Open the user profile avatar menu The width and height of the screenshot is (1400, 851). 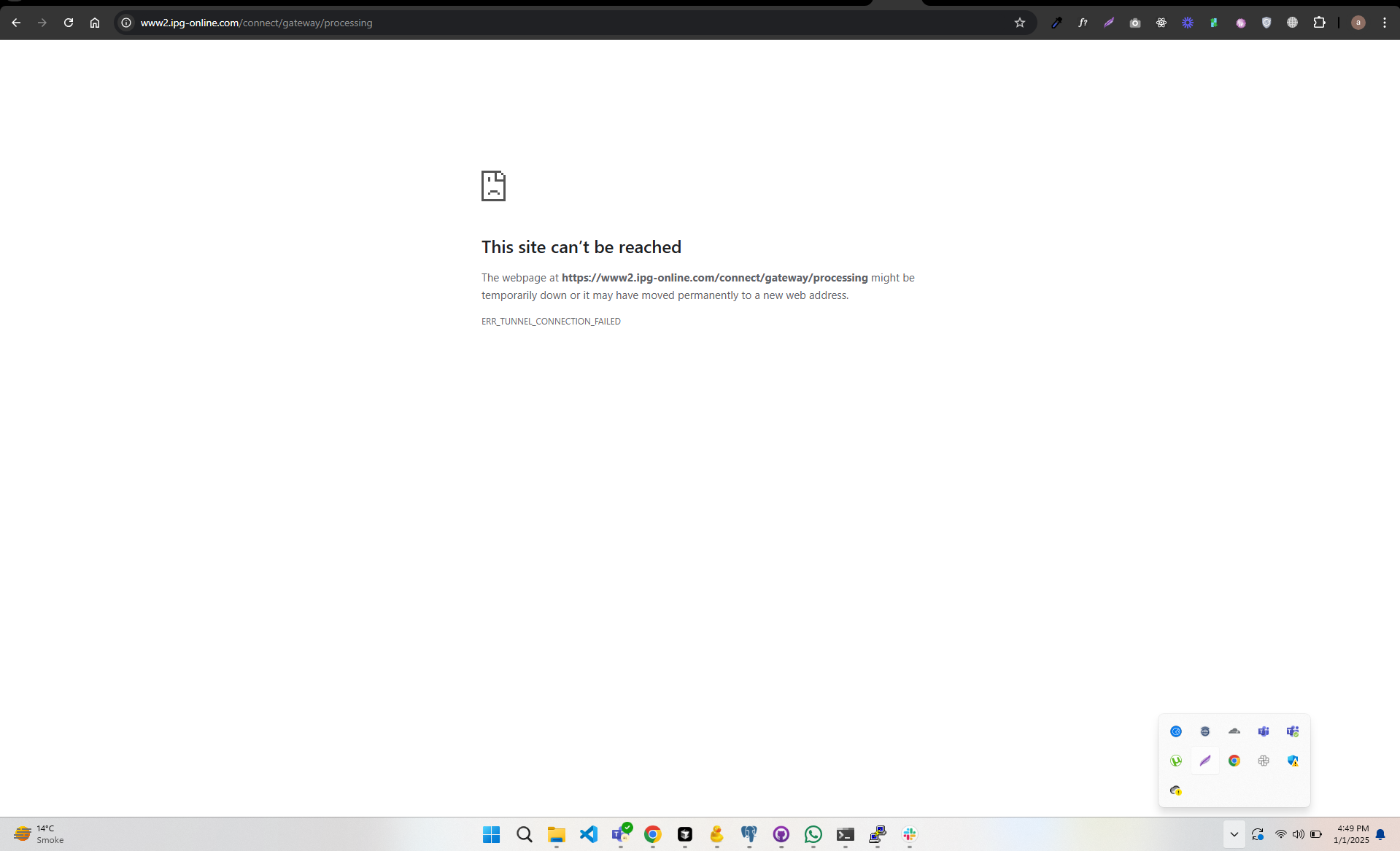pyautogui.click(x=1358, y=23)
